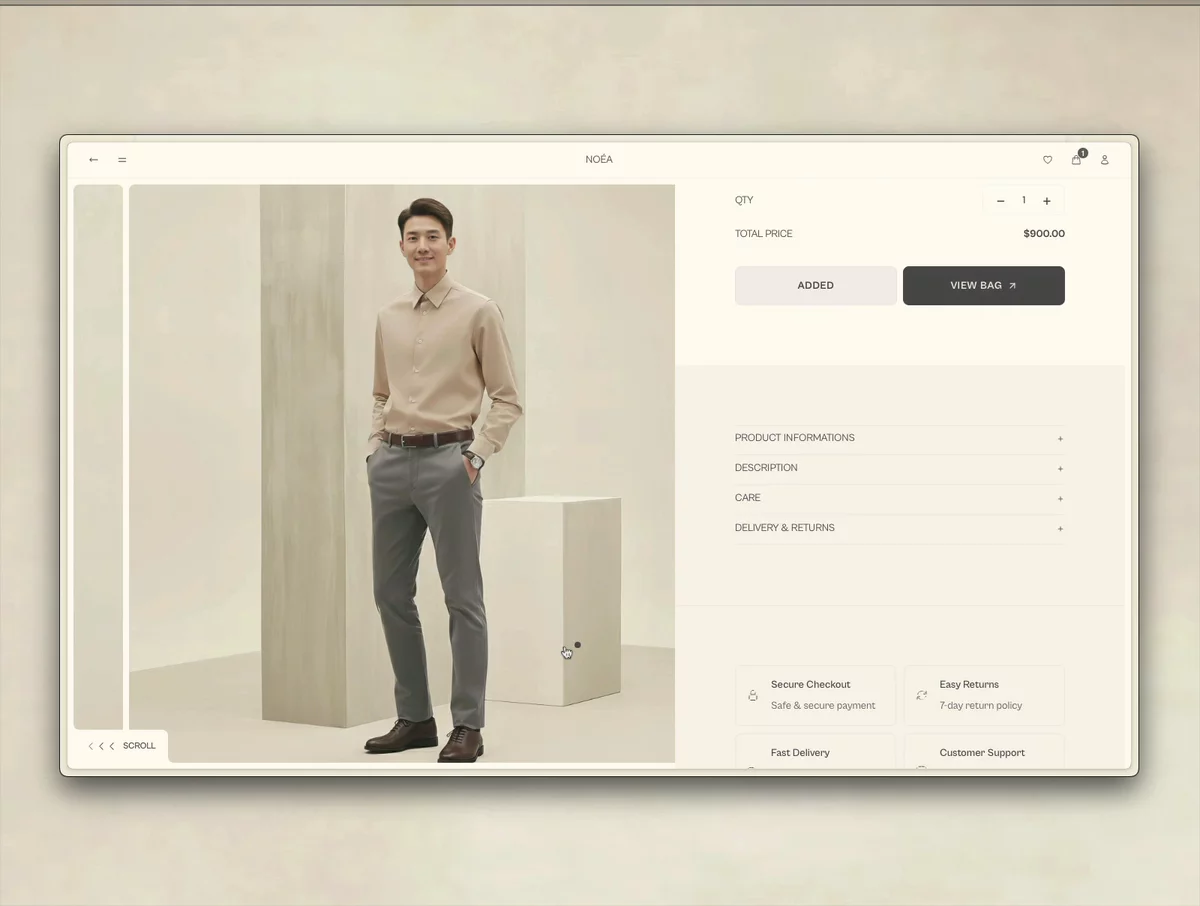1200x906 pixels.
Task: Increase quantity with the plus icon
Action: coord(1047,201)
